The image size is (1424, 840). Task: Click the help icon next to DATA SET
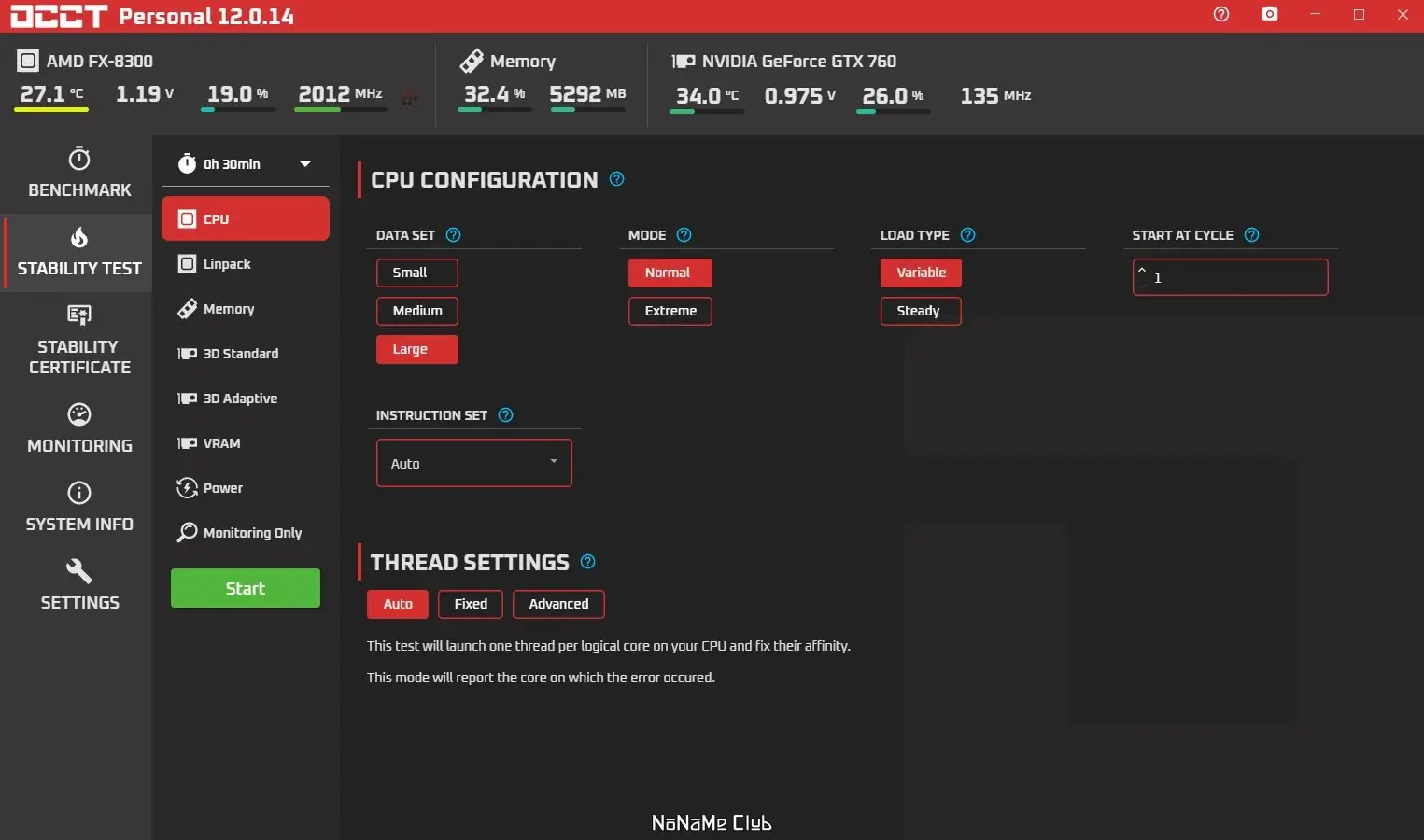click(454, 235)
